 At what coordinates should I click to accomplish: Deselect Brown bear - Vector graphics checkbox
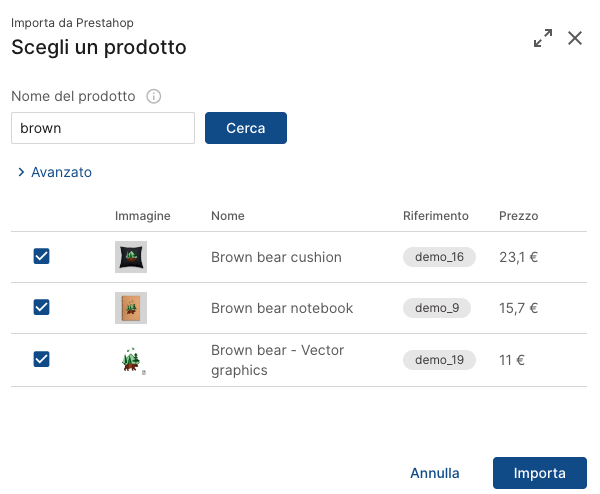pos(42,359)
